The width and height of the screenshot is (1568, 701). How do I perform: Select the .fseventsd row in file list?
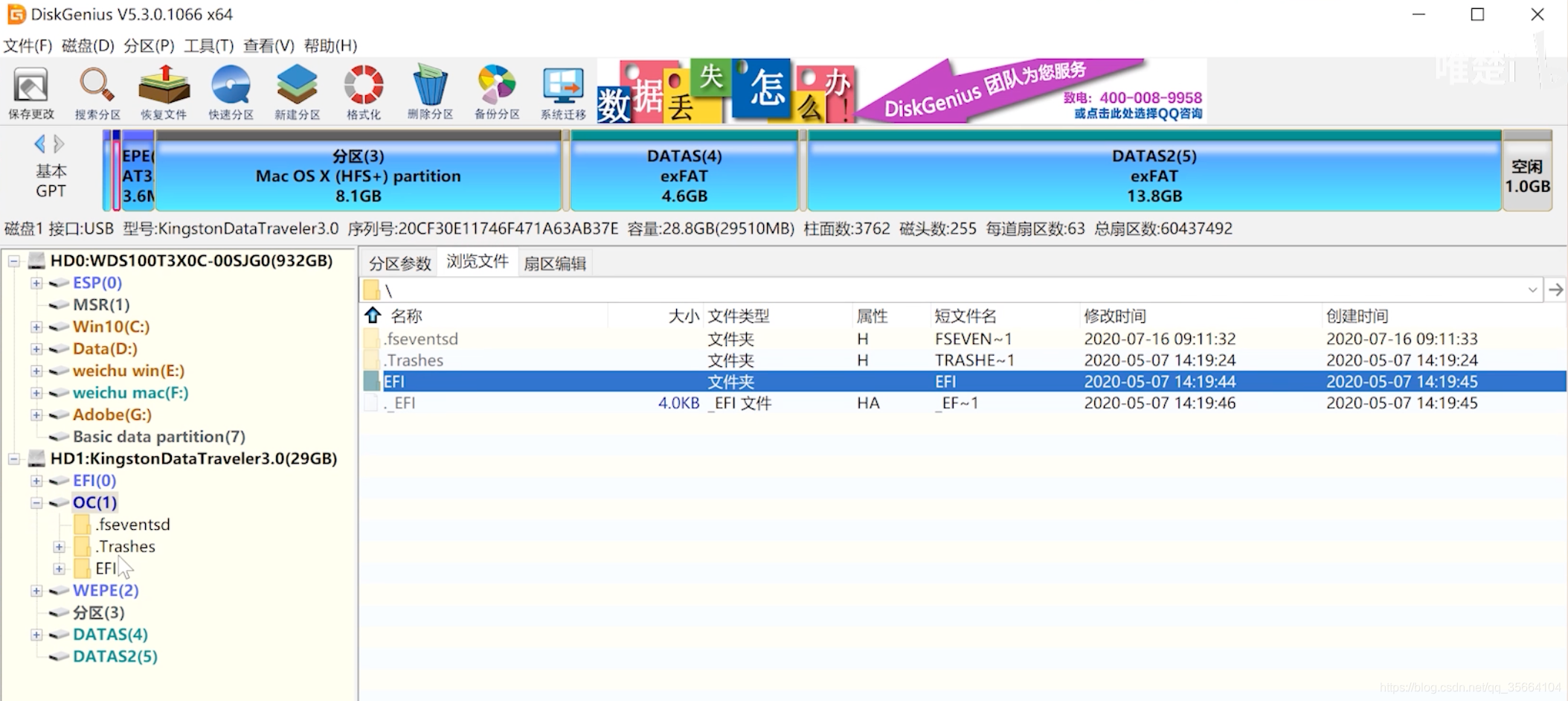[x=964, y=339]
